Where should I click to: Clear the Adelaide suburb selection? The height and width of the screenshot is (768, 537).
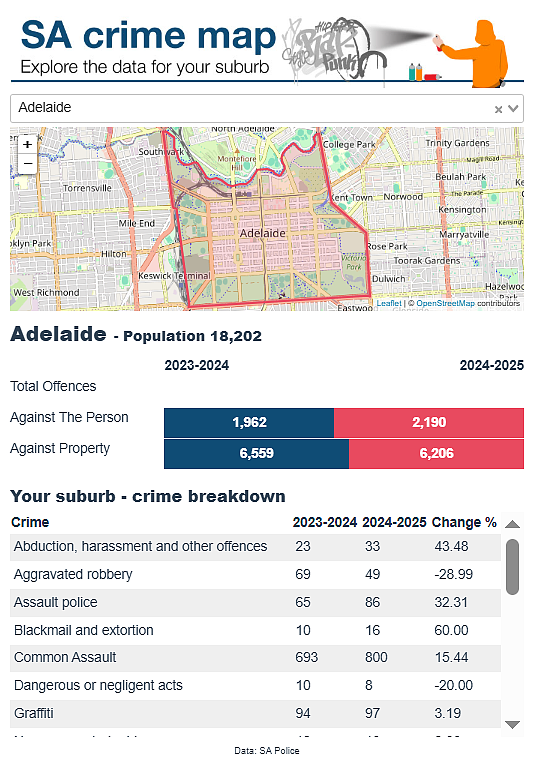click(x=498, y=109)
